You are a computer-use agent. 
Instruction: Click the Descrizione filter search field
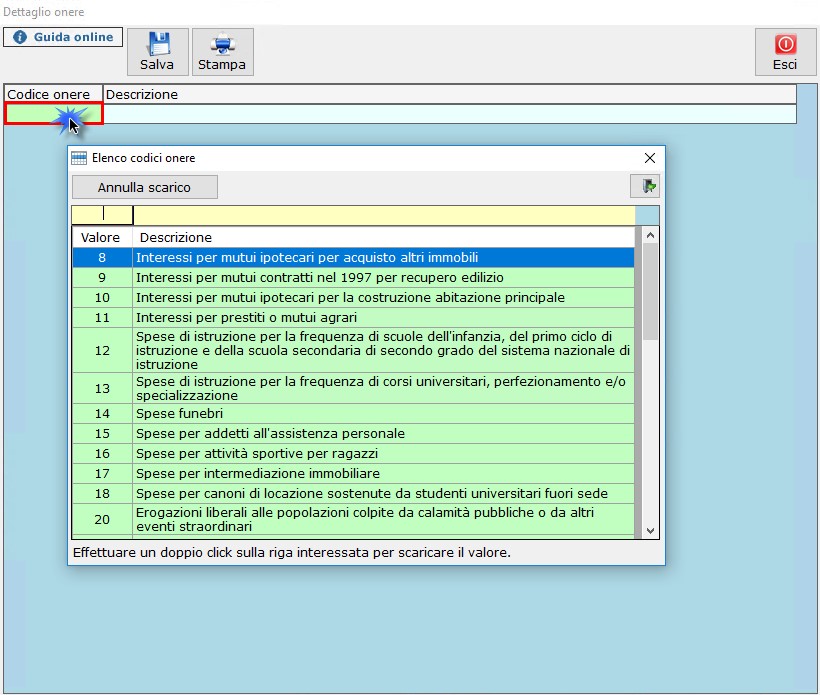[383, 214]
